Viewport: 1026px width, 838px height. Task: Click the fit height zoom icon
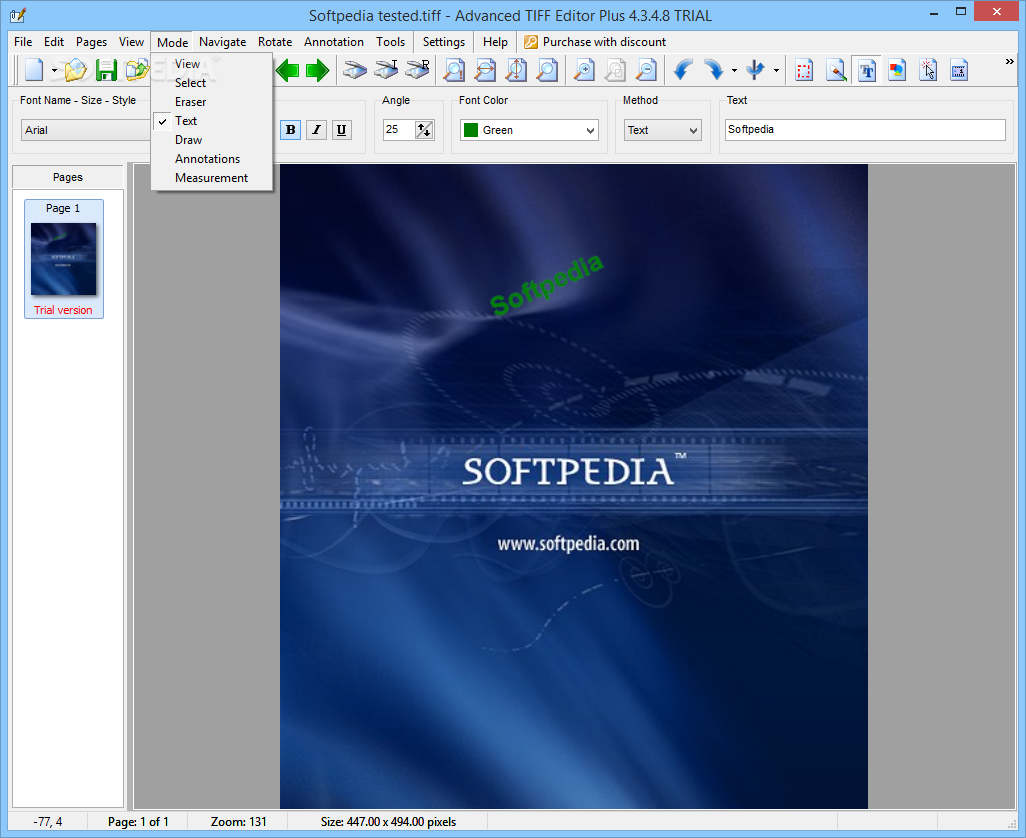(516, 70)
